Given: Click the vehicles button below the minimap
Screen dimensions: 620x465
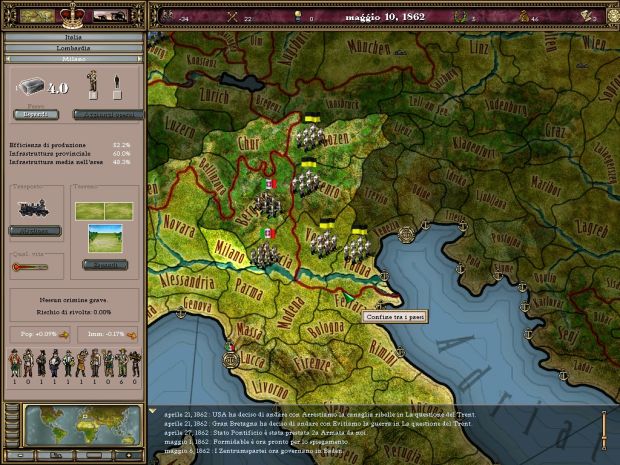Looking at the screenshot, I should click(56, 456).
